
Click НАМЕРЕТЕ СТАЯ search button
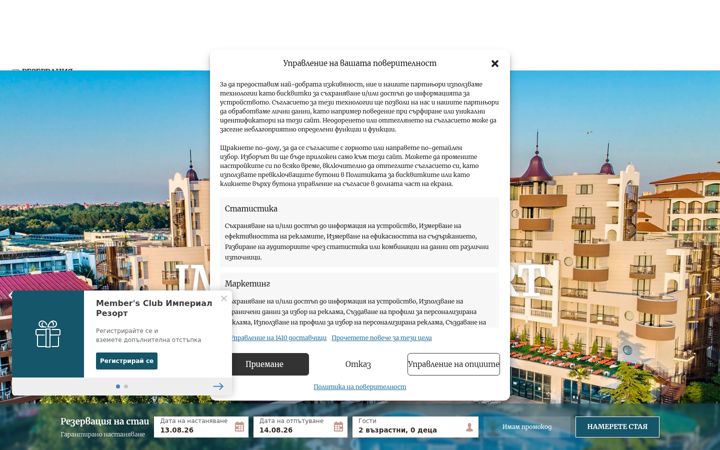pos(617,427)
